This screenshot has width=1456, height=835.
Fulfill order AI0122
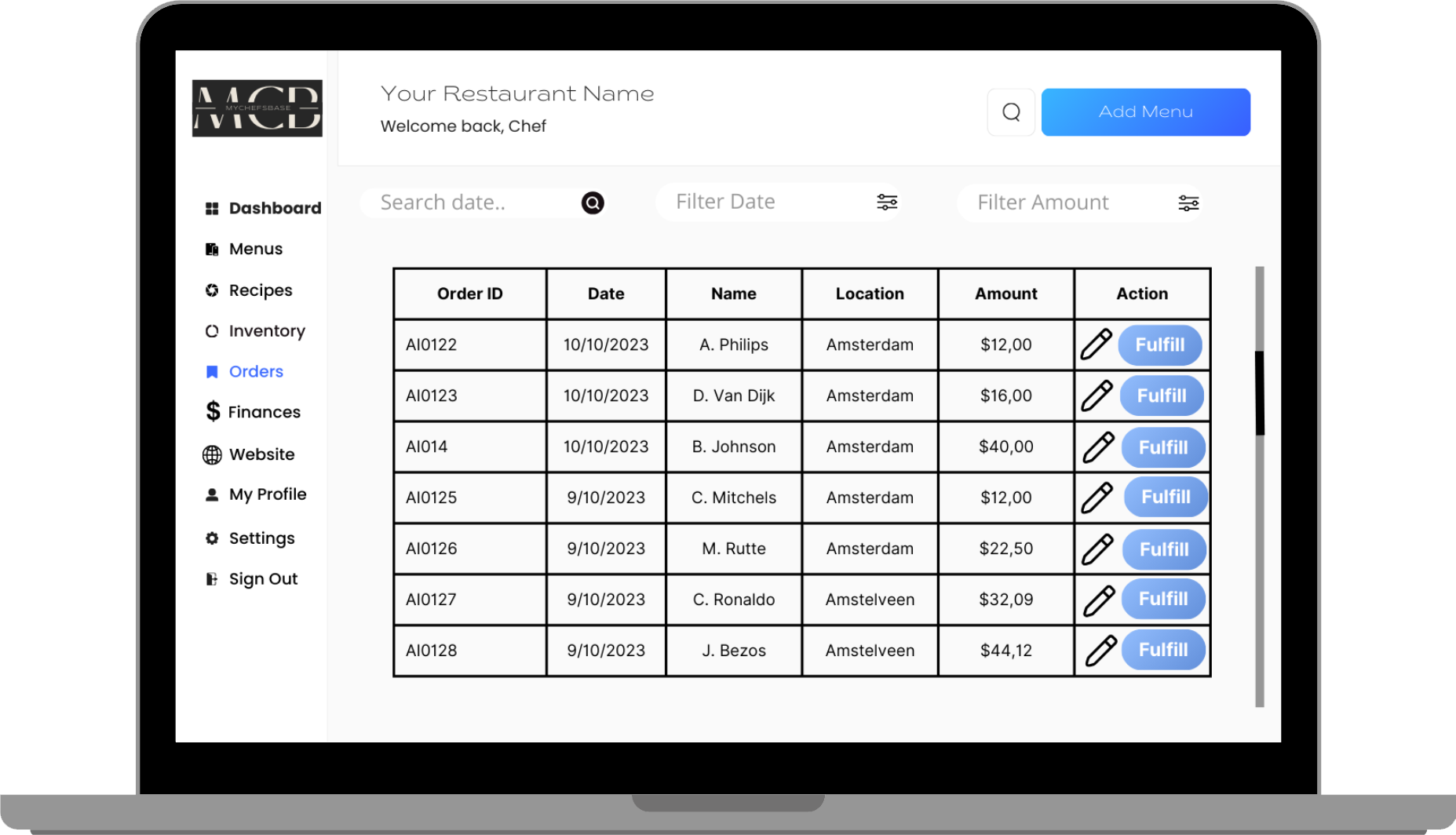pyautogui.click(x=1160, y=345)
